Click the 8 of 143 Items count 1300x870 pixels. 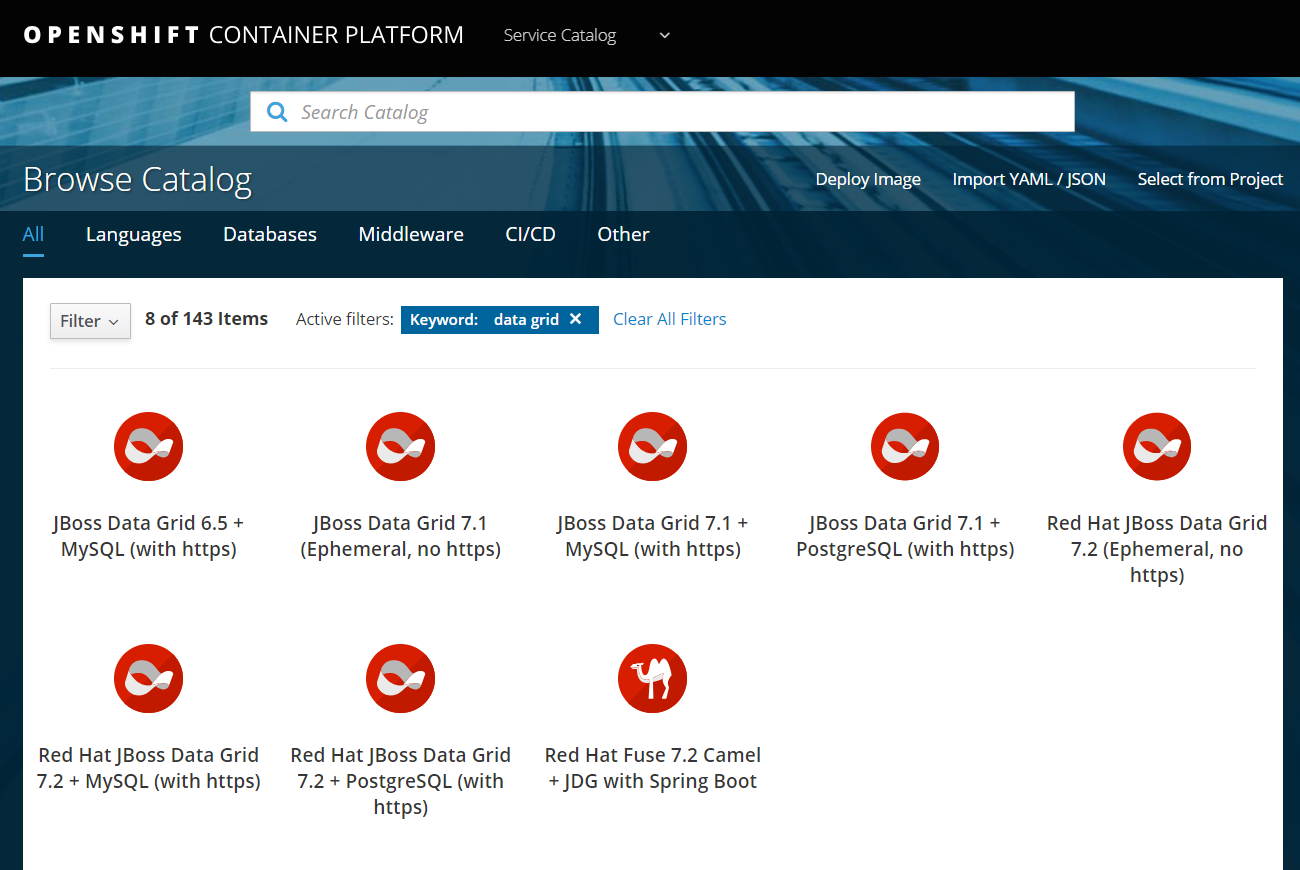point(207,319)
